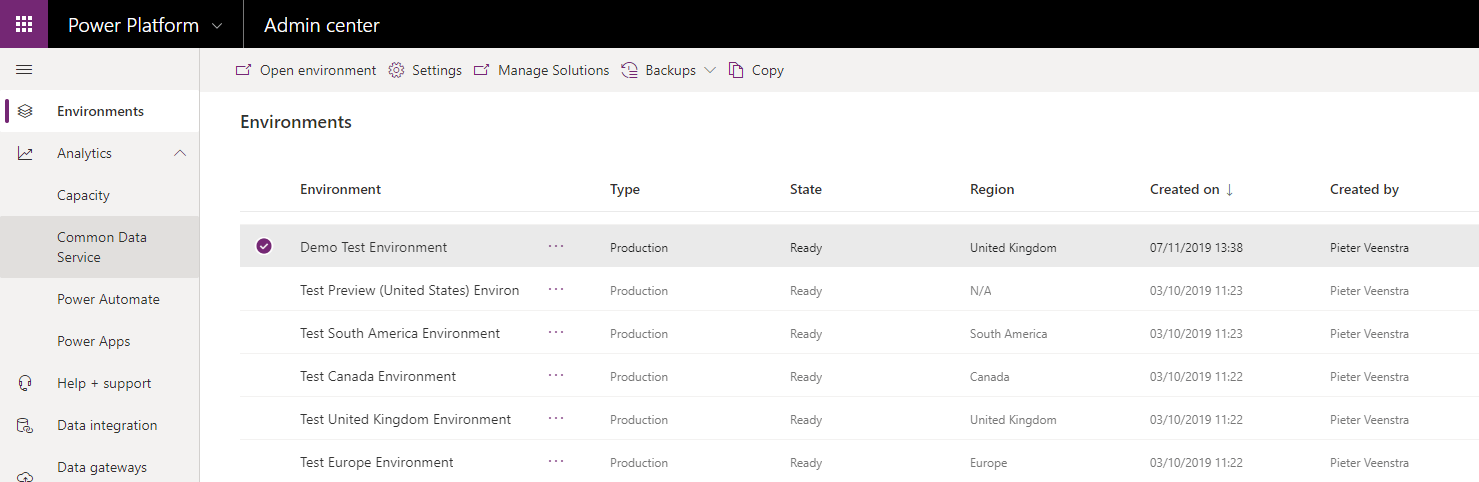Screen dimensions: 1479x482
Task: Sort by Environment column header
Action: [x=340, y=189]
